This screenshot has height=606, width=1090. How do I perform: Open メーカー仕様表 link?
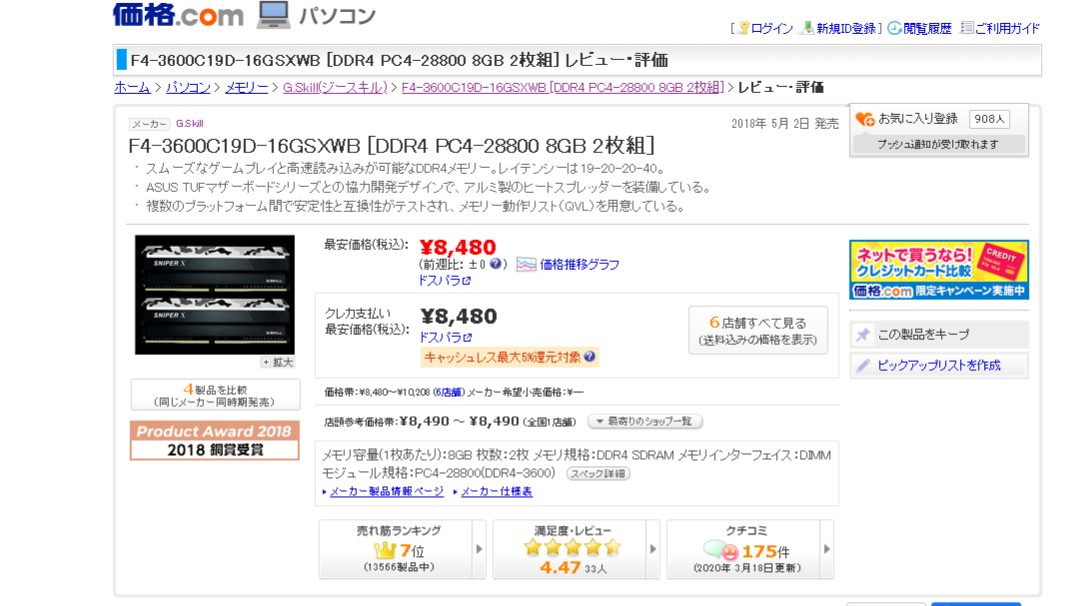point(496,491)
